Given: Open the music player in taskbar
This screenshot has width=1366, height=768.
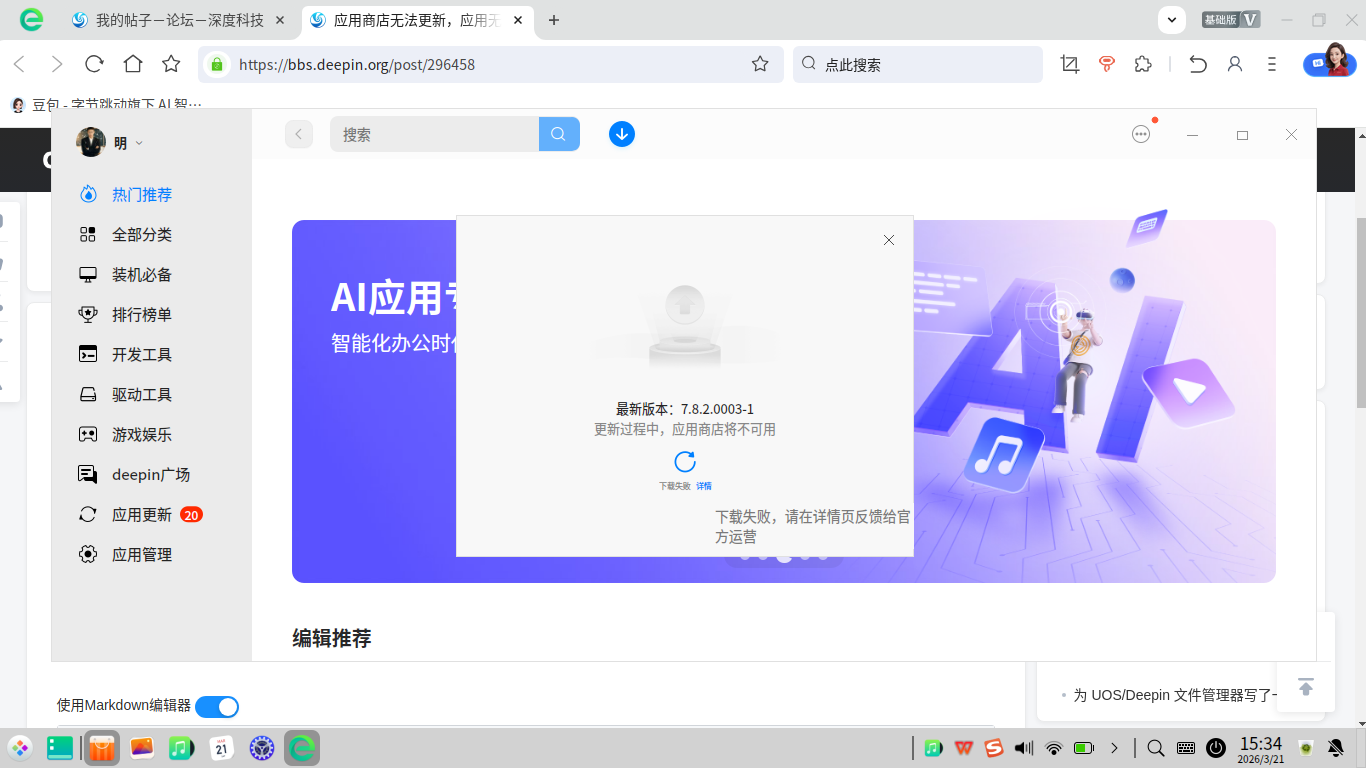Looking at the screenshot, I should 180,748.
